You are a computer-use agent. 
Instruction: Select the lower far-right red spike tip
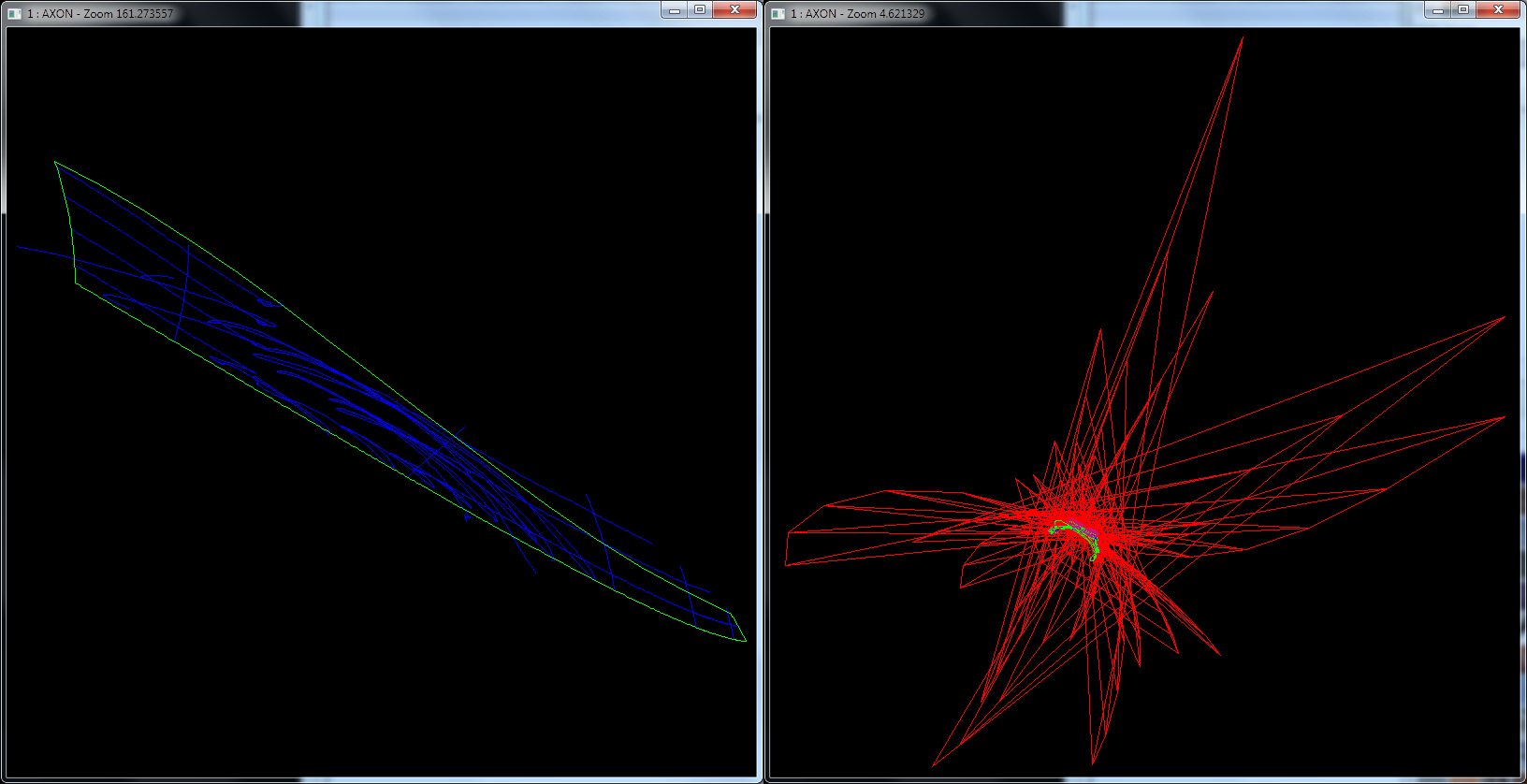(x=1504, y=417)
